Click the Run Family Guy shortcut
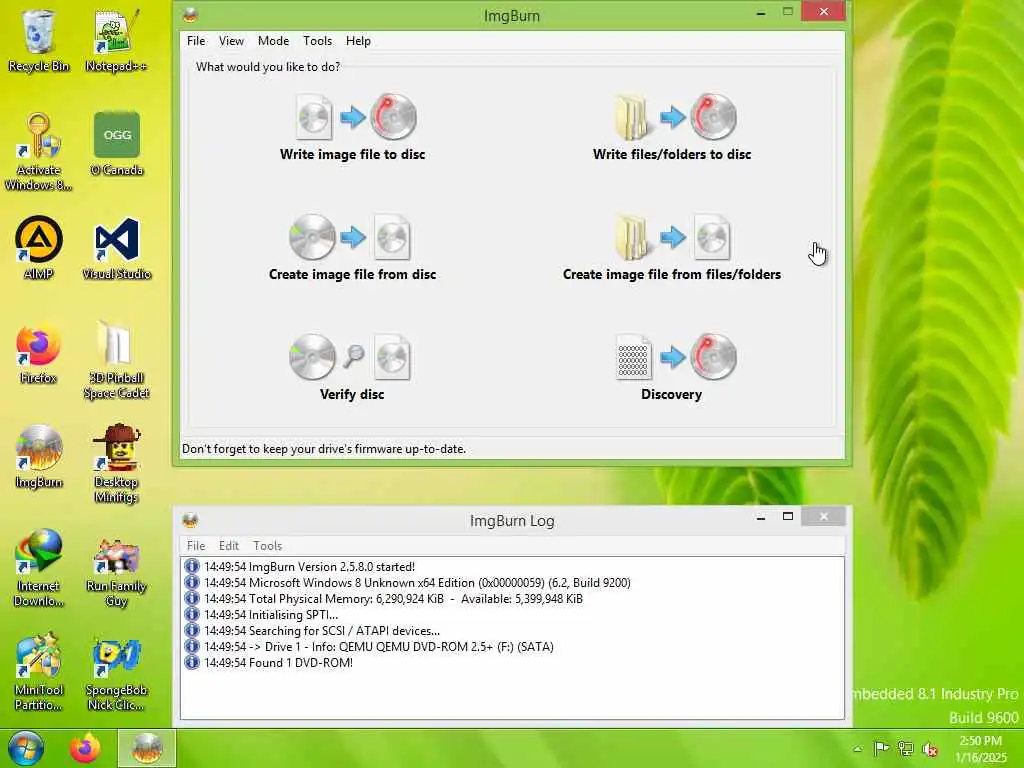This screenshot has width=1024, height=768. pyautogui.click(x=116, y=573)
